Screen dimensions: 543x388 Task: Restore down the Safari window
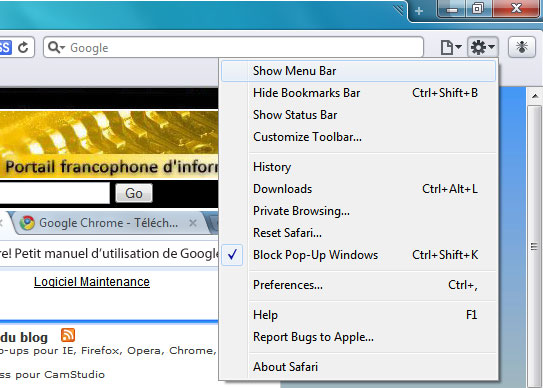click(x=479, y=9)
